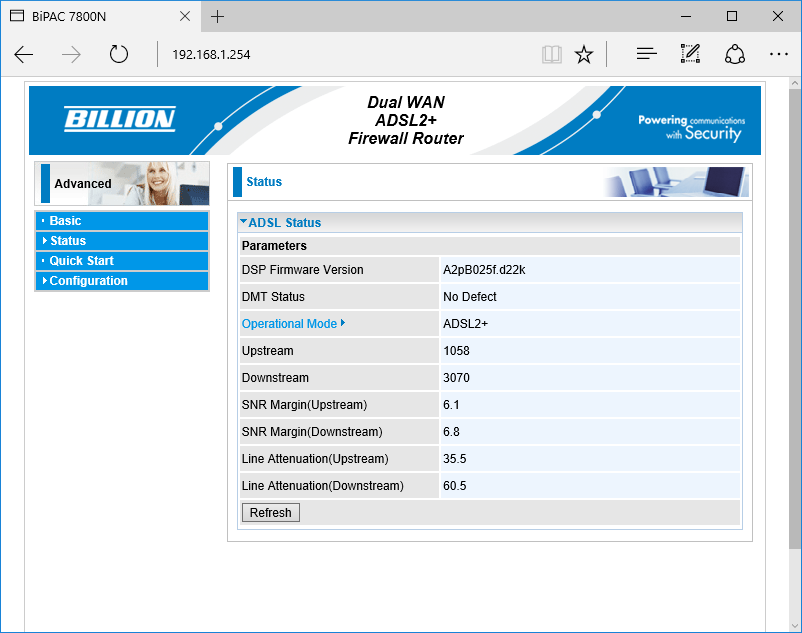Expand the Configuration sidebar menu
This screenshot has height=633, width=802.
(122, 281)
